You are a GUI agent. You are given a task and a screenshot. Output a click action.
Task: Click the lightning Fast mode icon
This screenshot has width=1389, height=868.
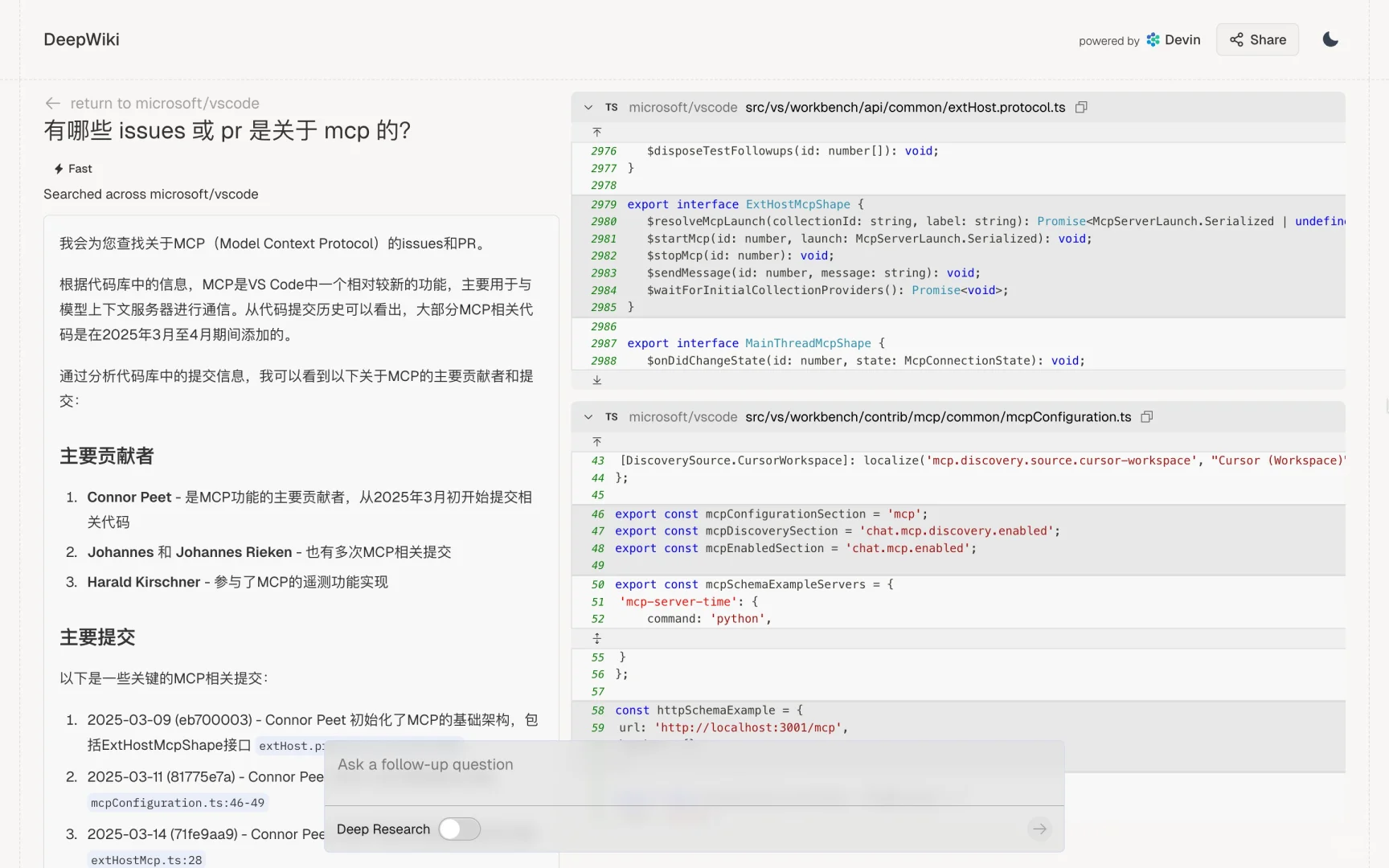tap(57, 168)
